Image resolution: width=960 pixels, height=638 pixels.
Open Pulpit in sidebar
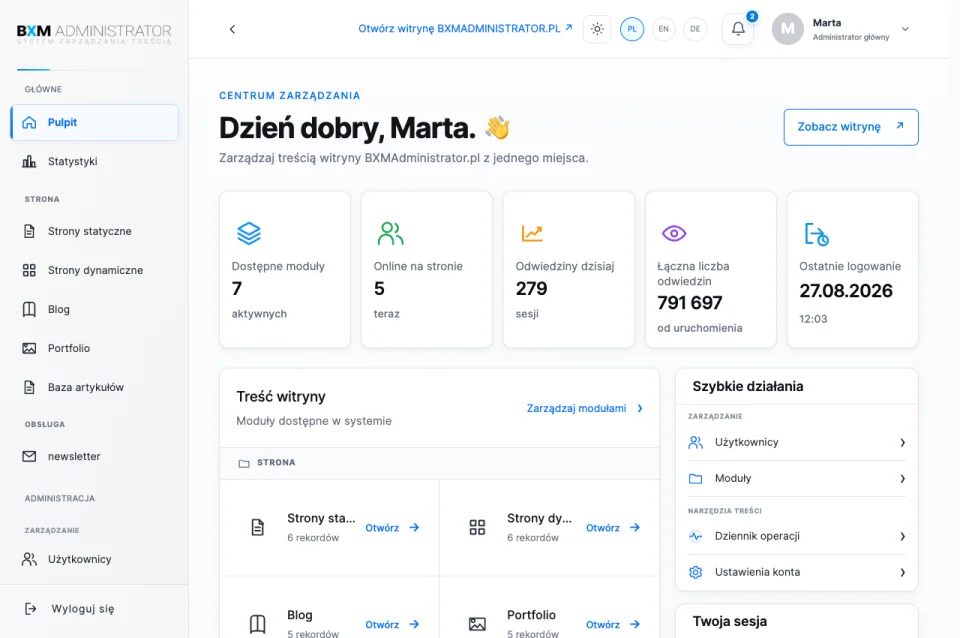[94, 122]
